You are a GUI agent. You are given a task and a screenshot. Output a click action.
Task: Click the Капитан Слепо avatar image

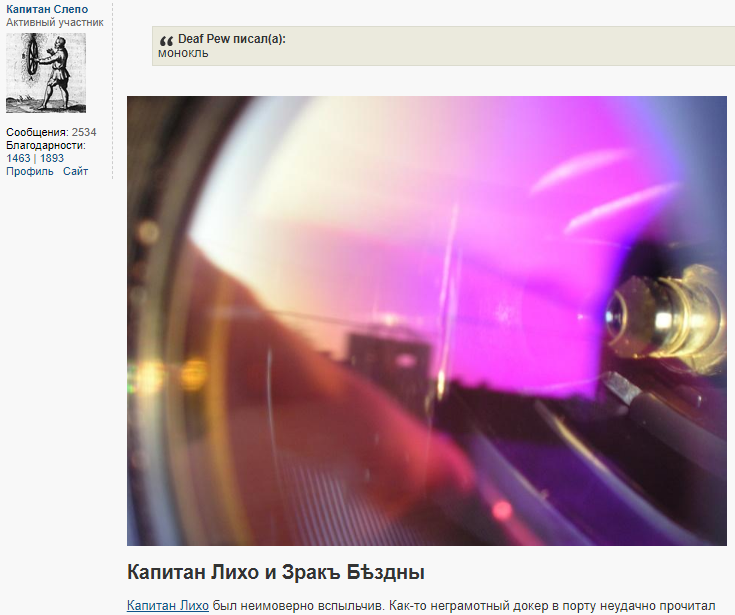click(46, 73)
